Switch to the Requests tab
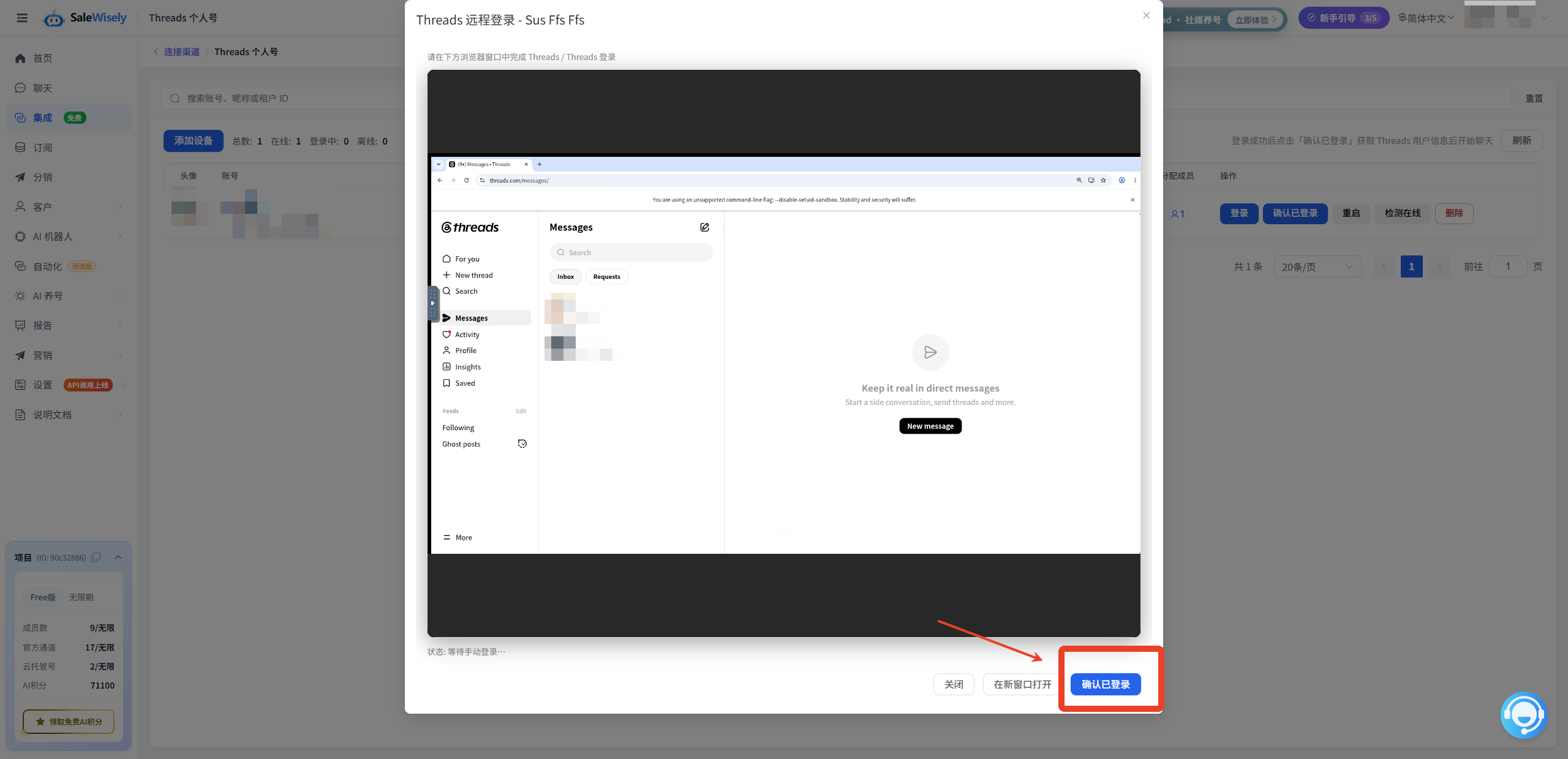Image resolution: width=1568 pixels, height=759 pixels. tap(606, 277)
